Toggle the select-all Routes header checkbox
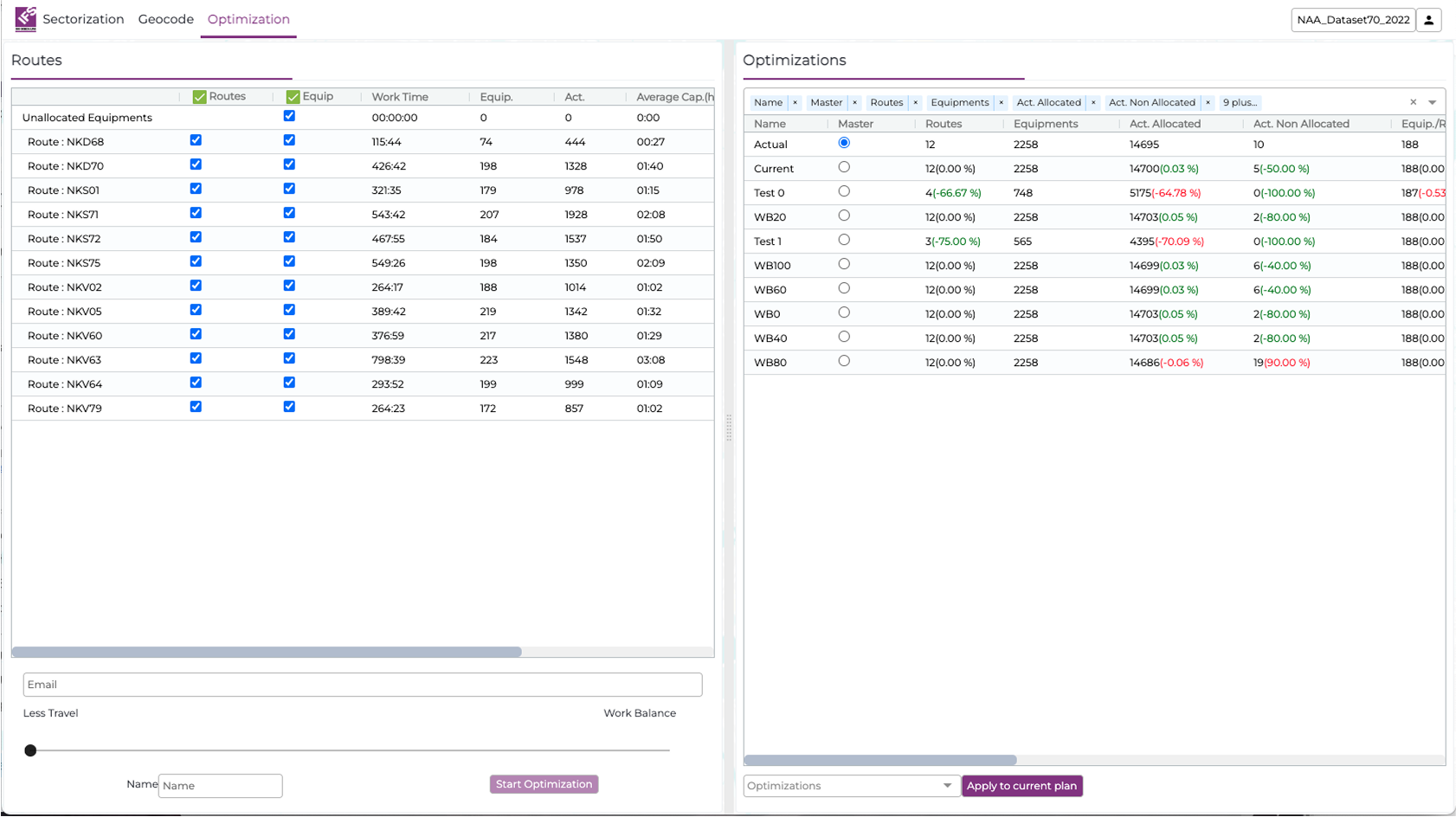The height and width of the screenshot is (817, 1456). tap(199, 97)
